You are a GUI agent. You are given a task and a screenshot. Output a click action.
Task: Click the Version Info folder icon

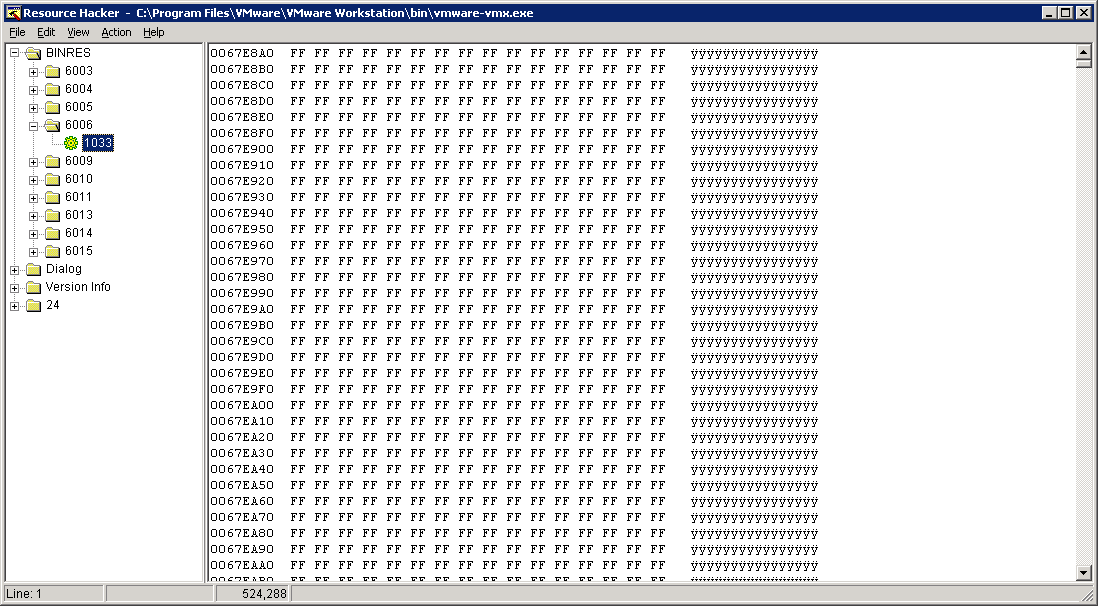coord(34,287)
